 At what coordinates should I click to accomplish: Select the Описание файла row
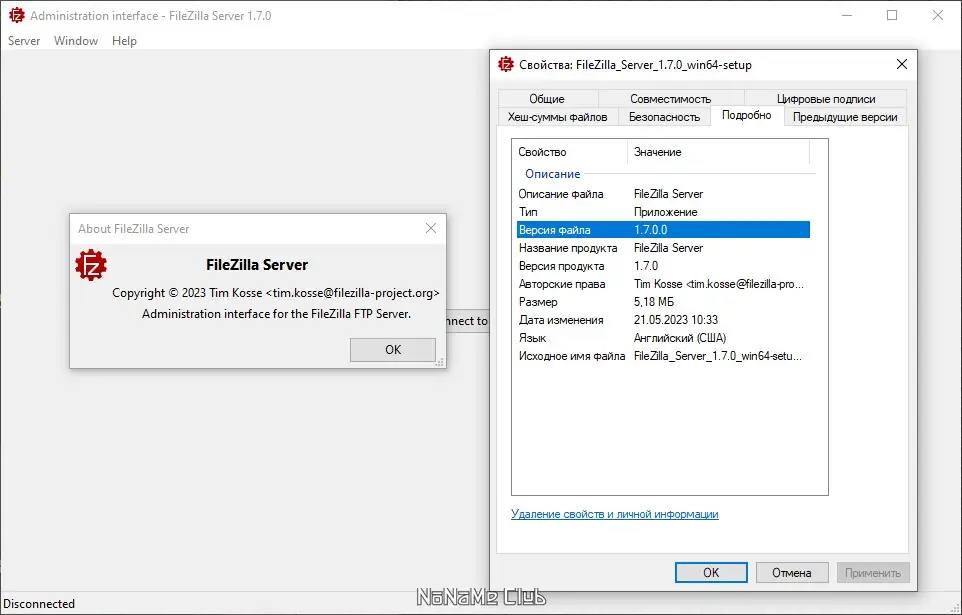tap(663, 194)
